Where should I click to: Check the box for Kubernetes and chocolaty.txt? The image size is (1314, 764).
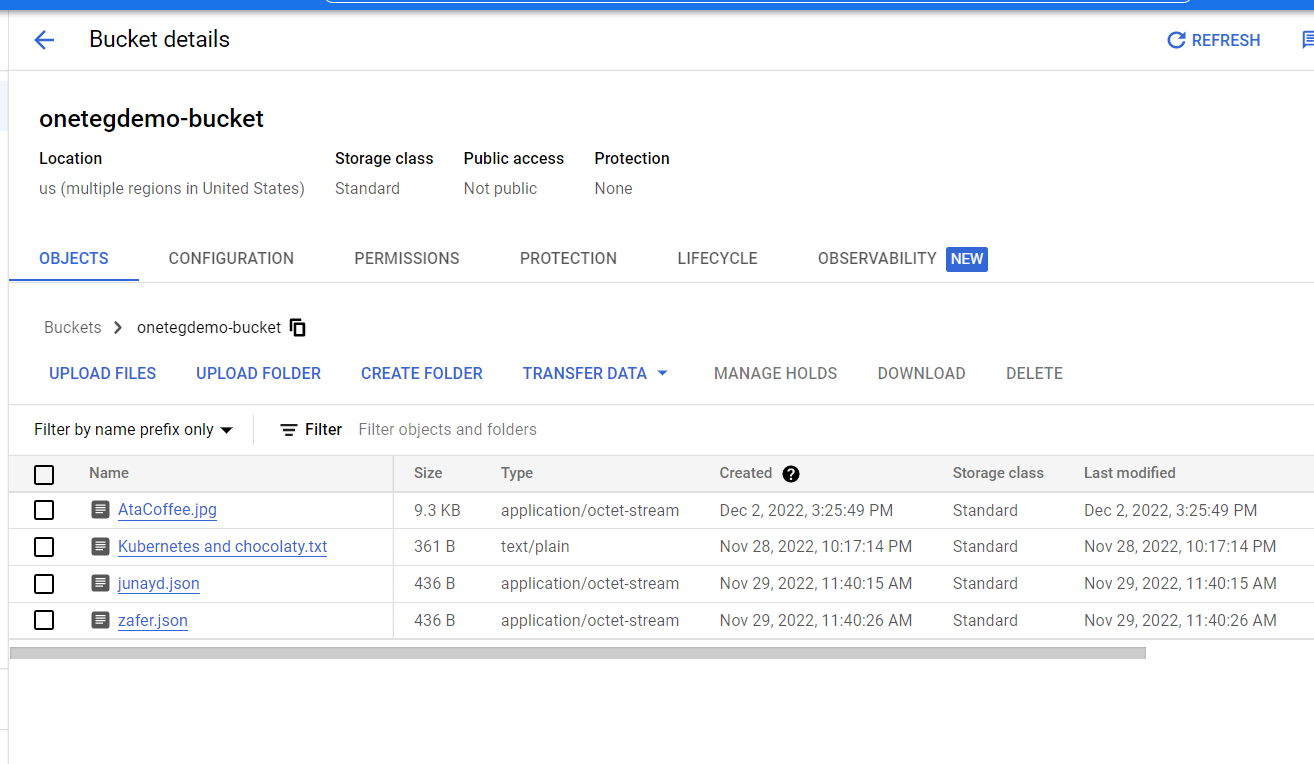[44, 547]
